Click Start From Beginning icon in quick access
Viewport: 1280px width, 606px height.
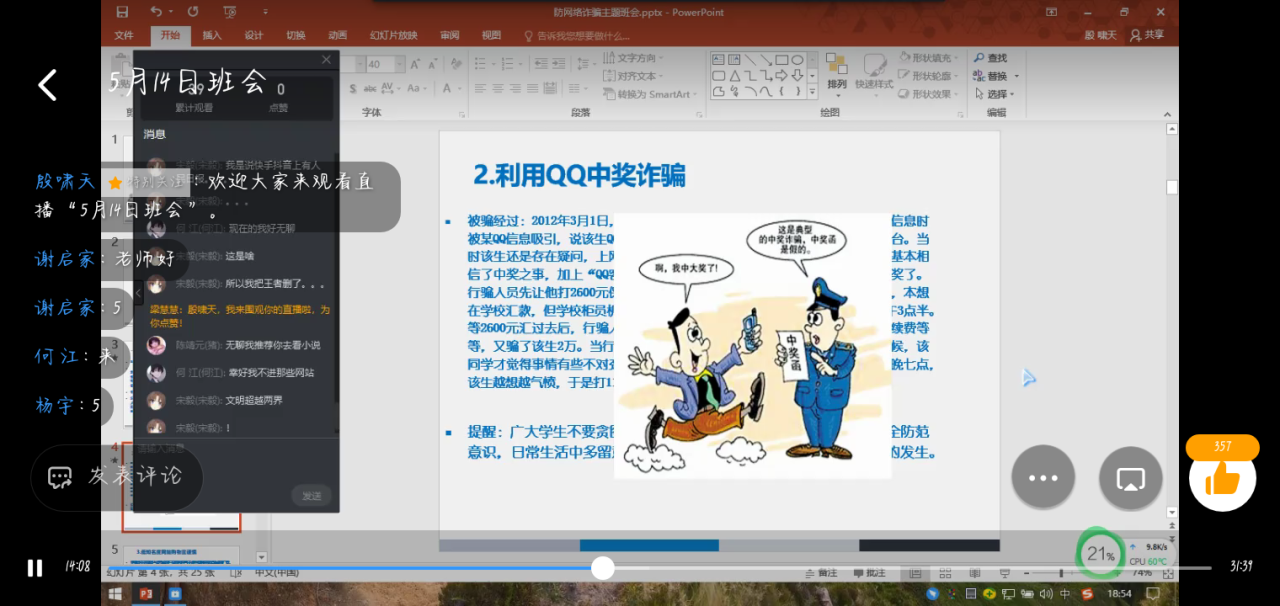(x=230, y=12)
